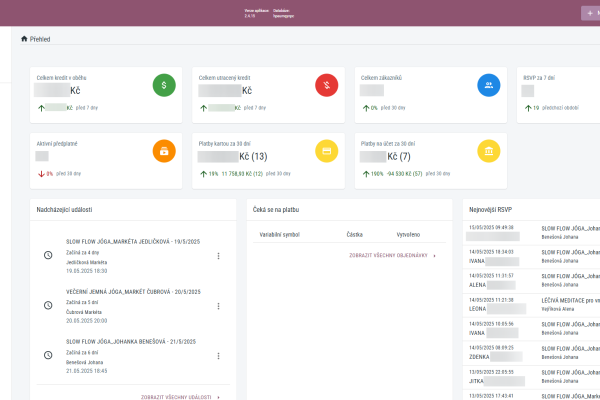This screenshot has width=600, height=400.
Task: Click the date text 21.05.2025 18:45
Action: [x=86, y=371]
